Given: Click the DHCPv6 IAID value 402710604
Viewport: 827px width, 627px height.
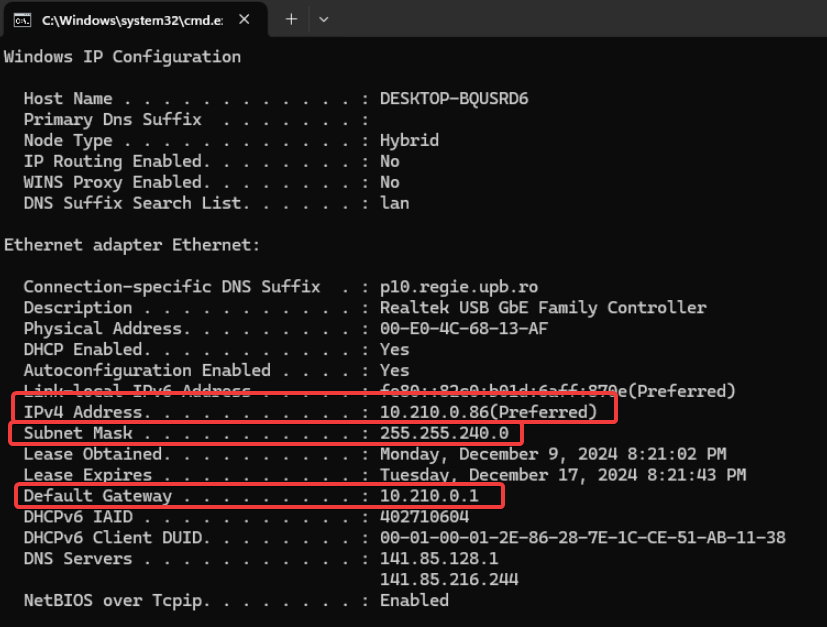Looking at the screenshot, I should [x=424, y=517].
